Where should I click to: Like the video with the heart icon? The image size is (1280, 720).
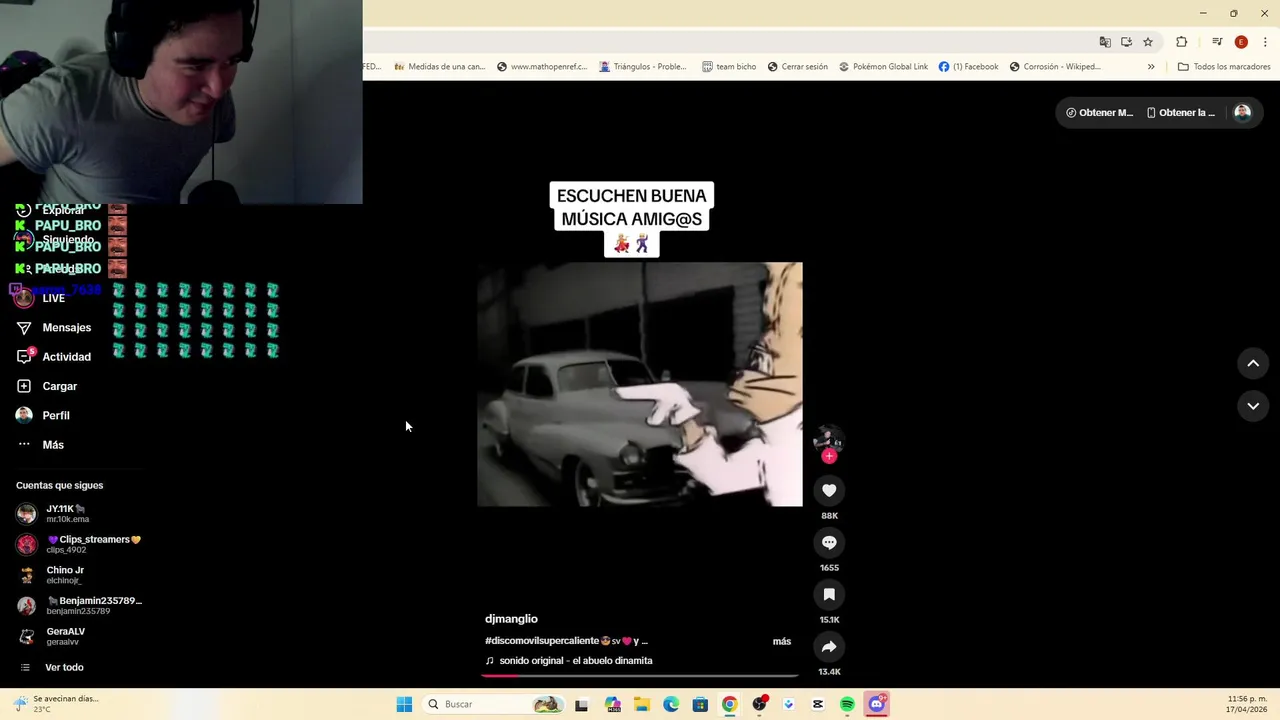click(x=829, y=490)
